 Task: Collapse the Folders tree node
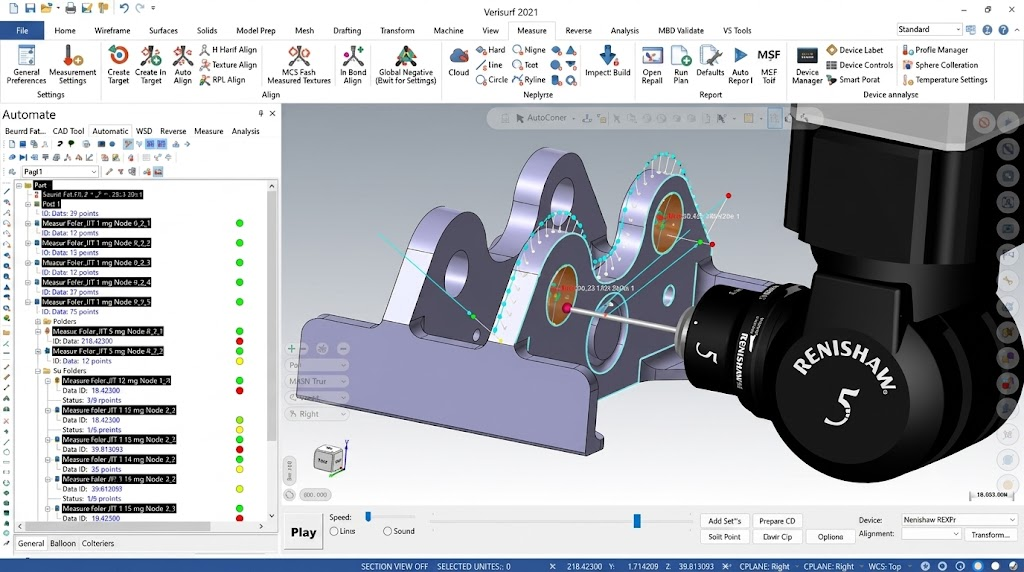tap(38, 322)
